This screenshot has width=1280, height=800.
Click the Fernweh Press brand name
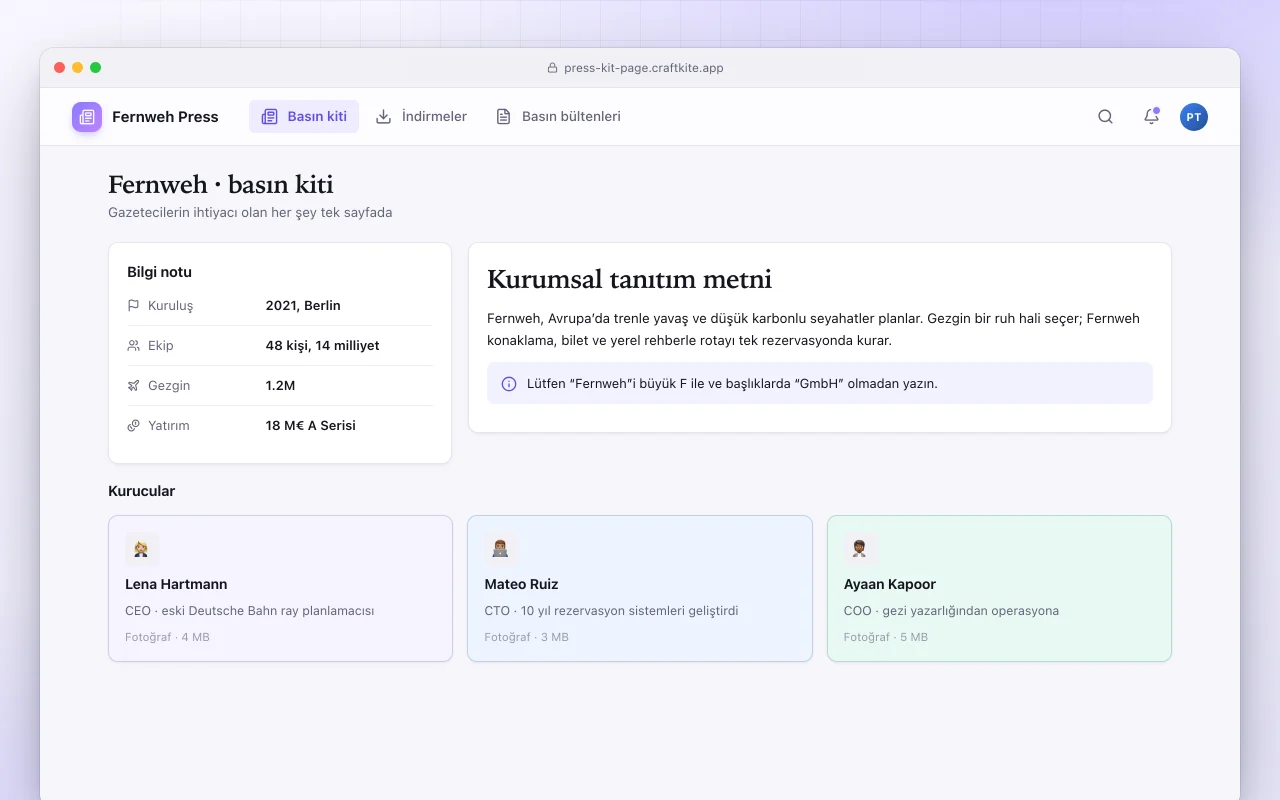click(165, 117)
